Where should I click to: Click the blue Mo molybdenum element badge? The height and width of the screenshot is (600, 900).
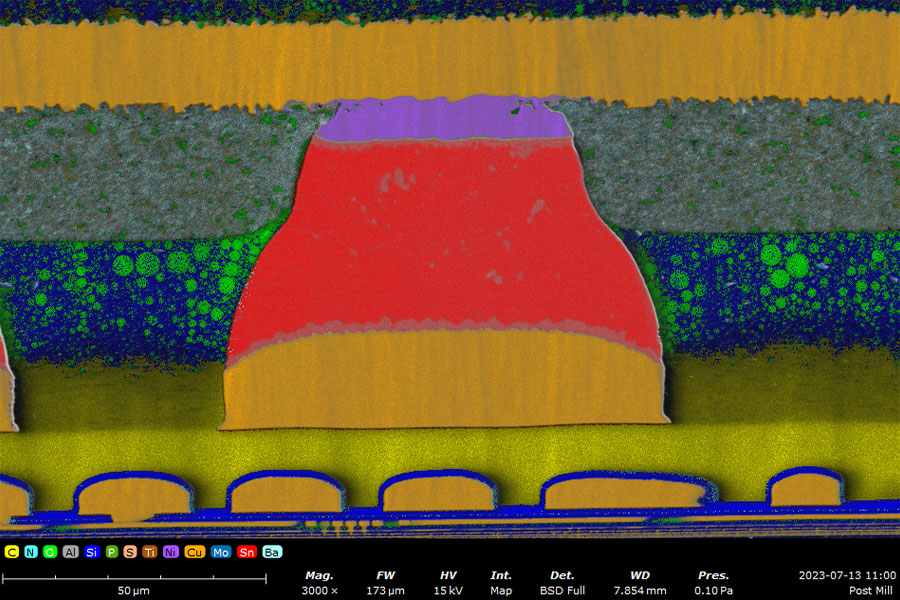[x=220, y=552]
